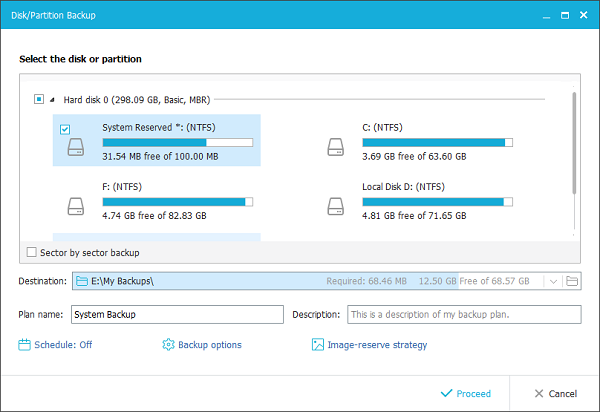Open the Schedule calendar icon
This screenshot has width=600, height=412.
24,345
